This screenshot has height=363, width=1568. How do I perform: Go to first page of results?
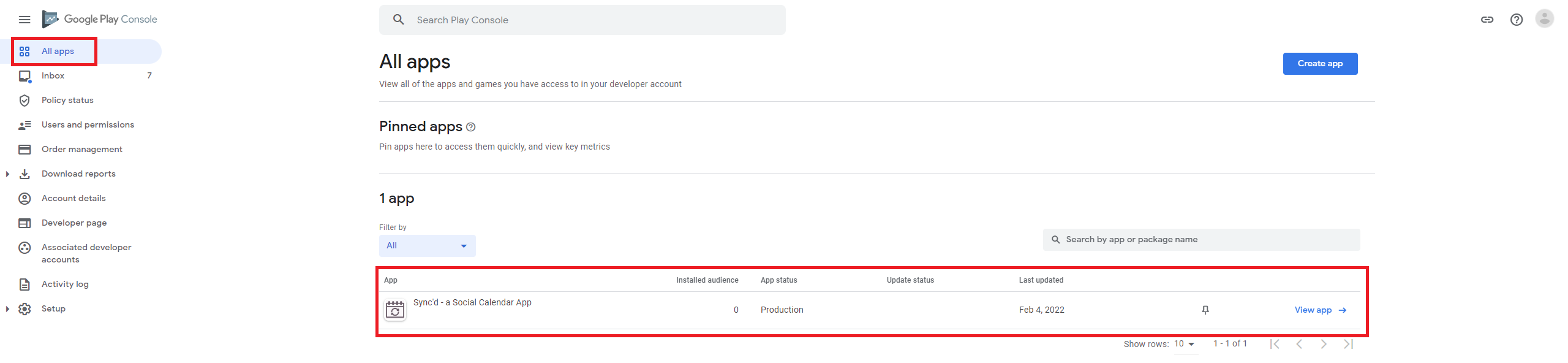[1275, 344]
